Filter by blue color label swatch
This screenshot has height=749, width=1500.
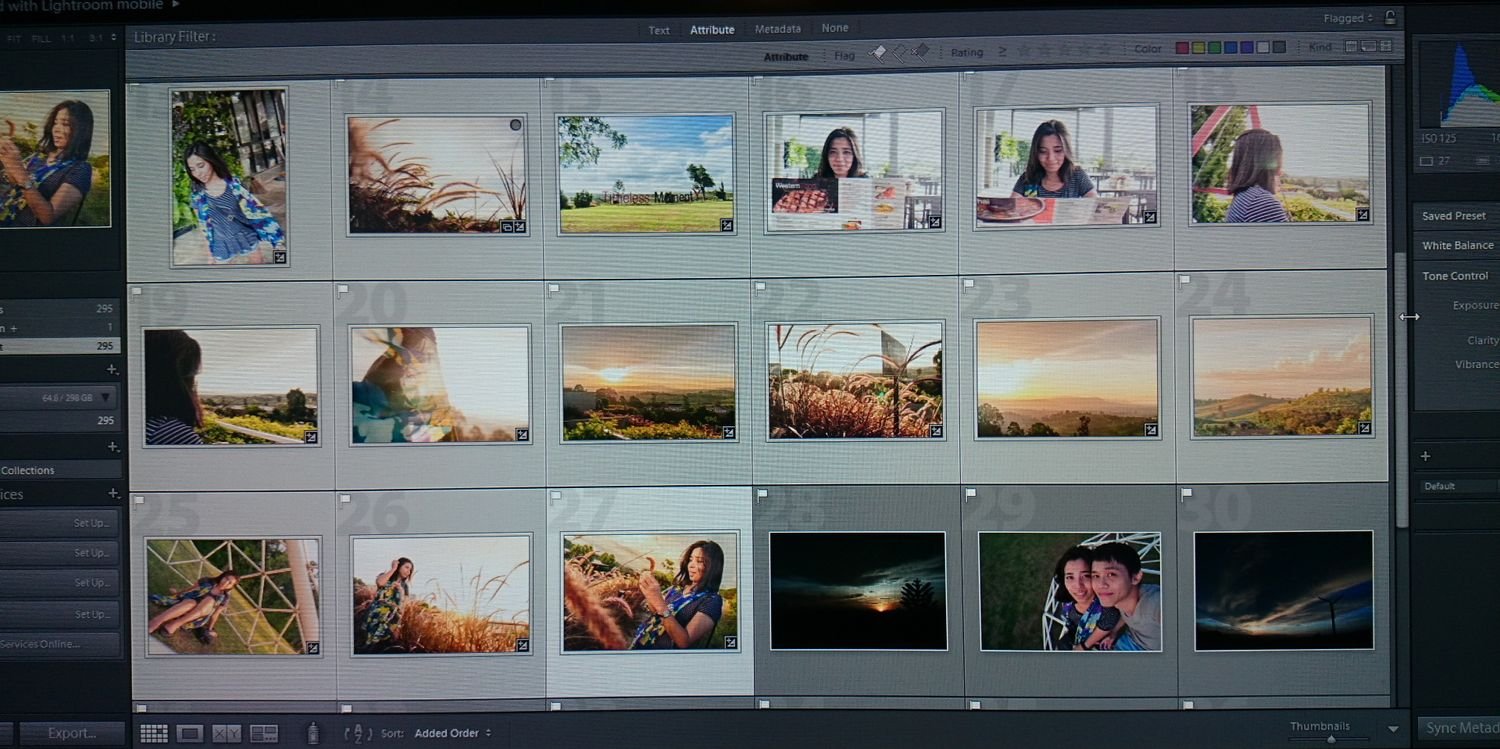click(x=1230, y=48)
